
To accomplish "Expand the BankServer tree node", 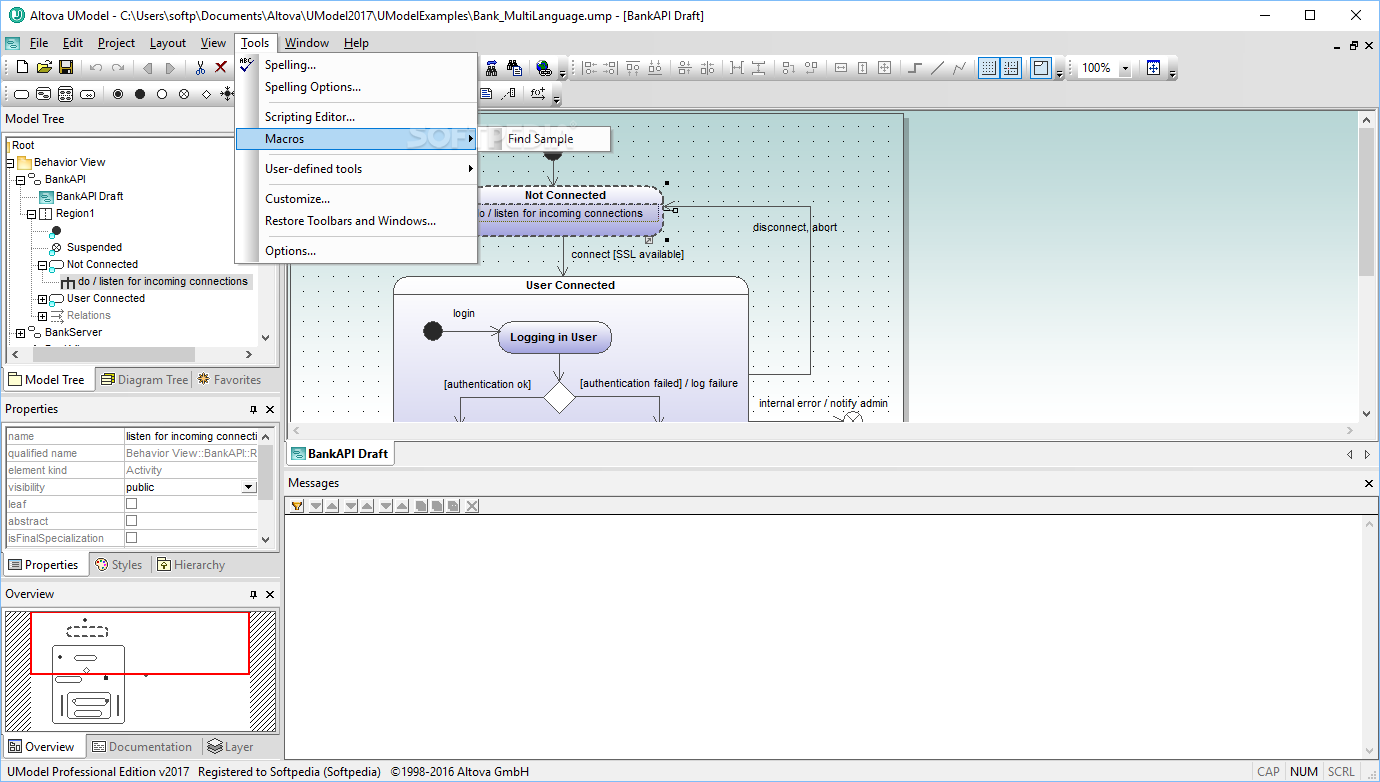I will pos(20,332).
